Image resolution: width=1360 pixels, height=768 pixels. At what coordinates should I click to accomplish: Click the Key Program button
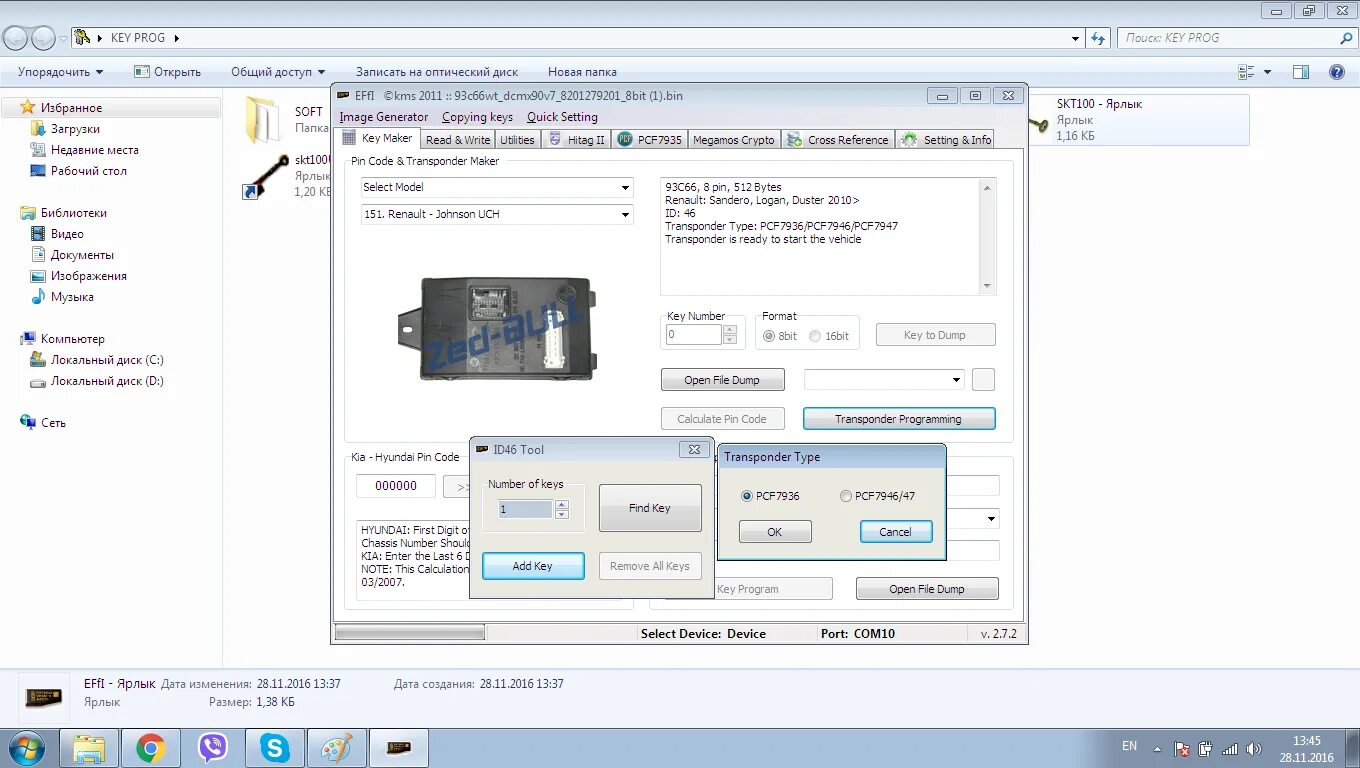(748, 589)
